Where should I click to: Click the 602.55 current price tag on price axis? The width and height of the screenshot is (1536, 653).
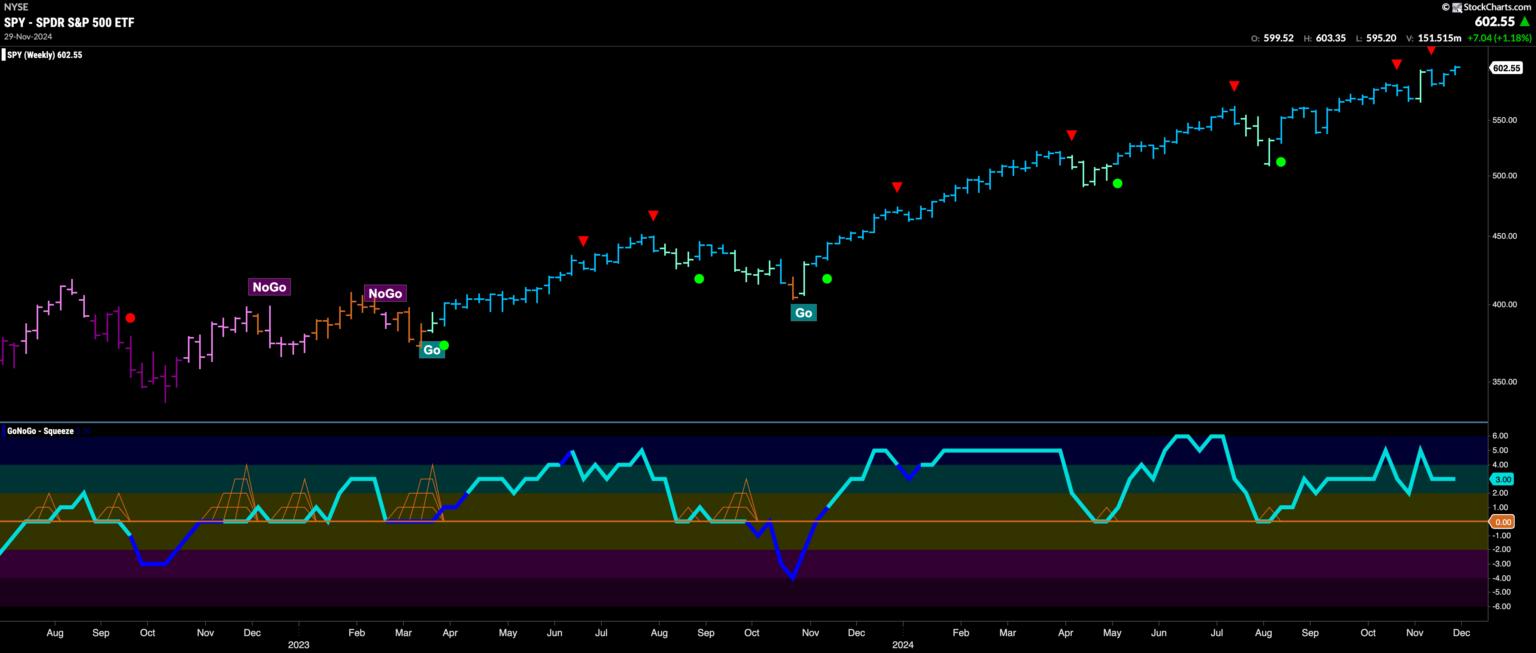tap(1505, 68)
